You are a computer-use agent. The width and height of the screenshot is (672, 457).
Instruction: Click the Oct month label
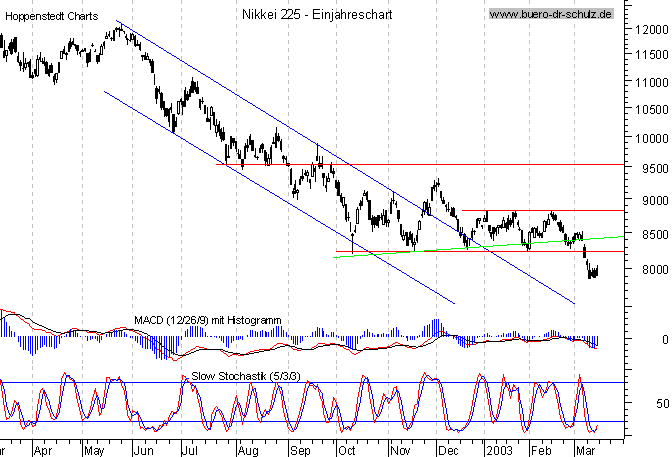(x=347, y=451)
